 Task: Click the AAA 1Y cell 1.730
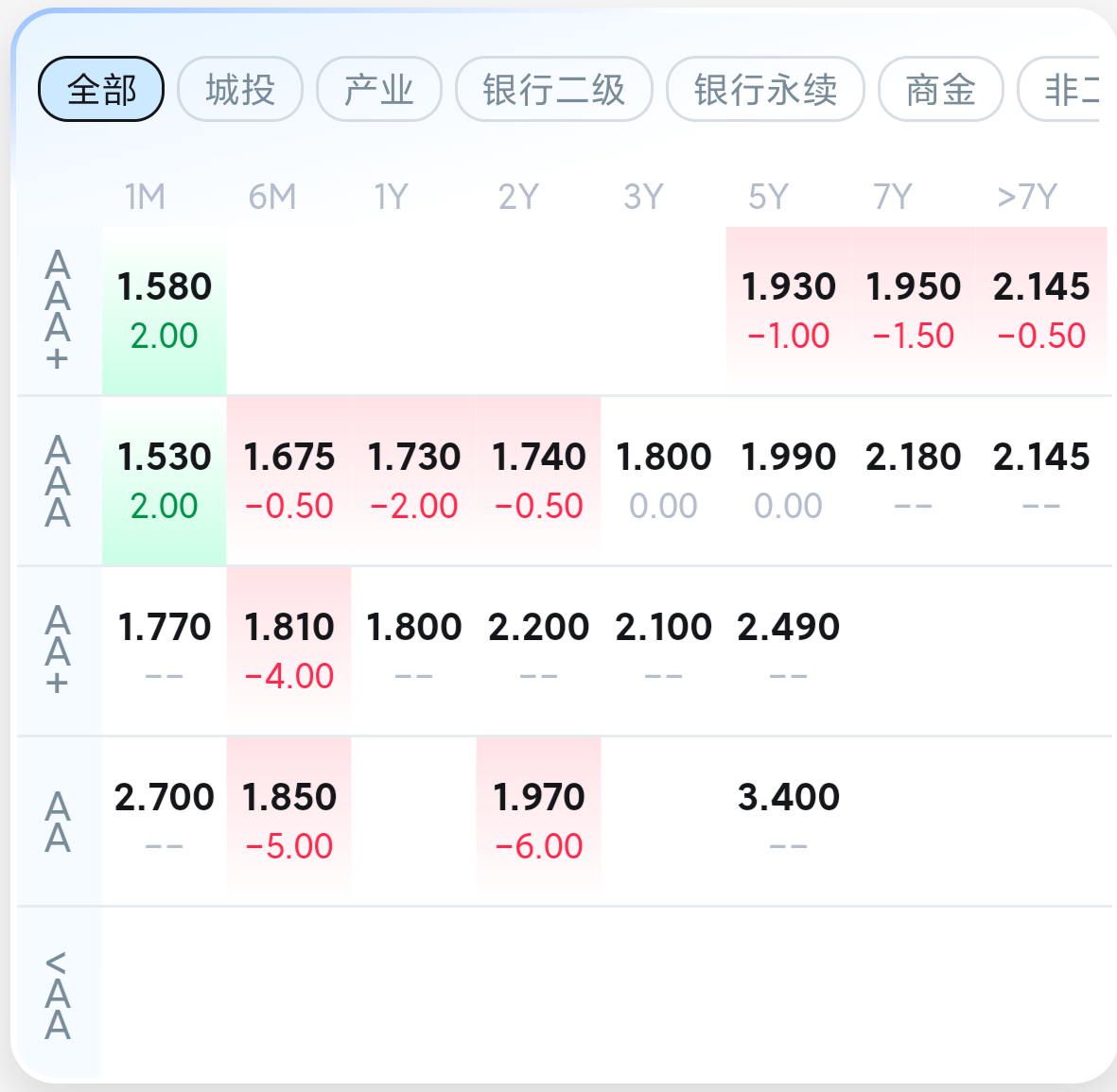click(x=414, y=480)
